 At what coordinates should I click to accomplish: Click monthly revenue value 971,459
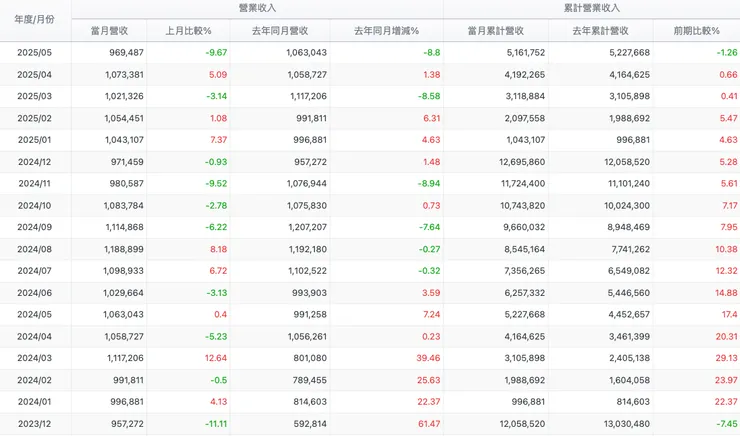(126, 162)
